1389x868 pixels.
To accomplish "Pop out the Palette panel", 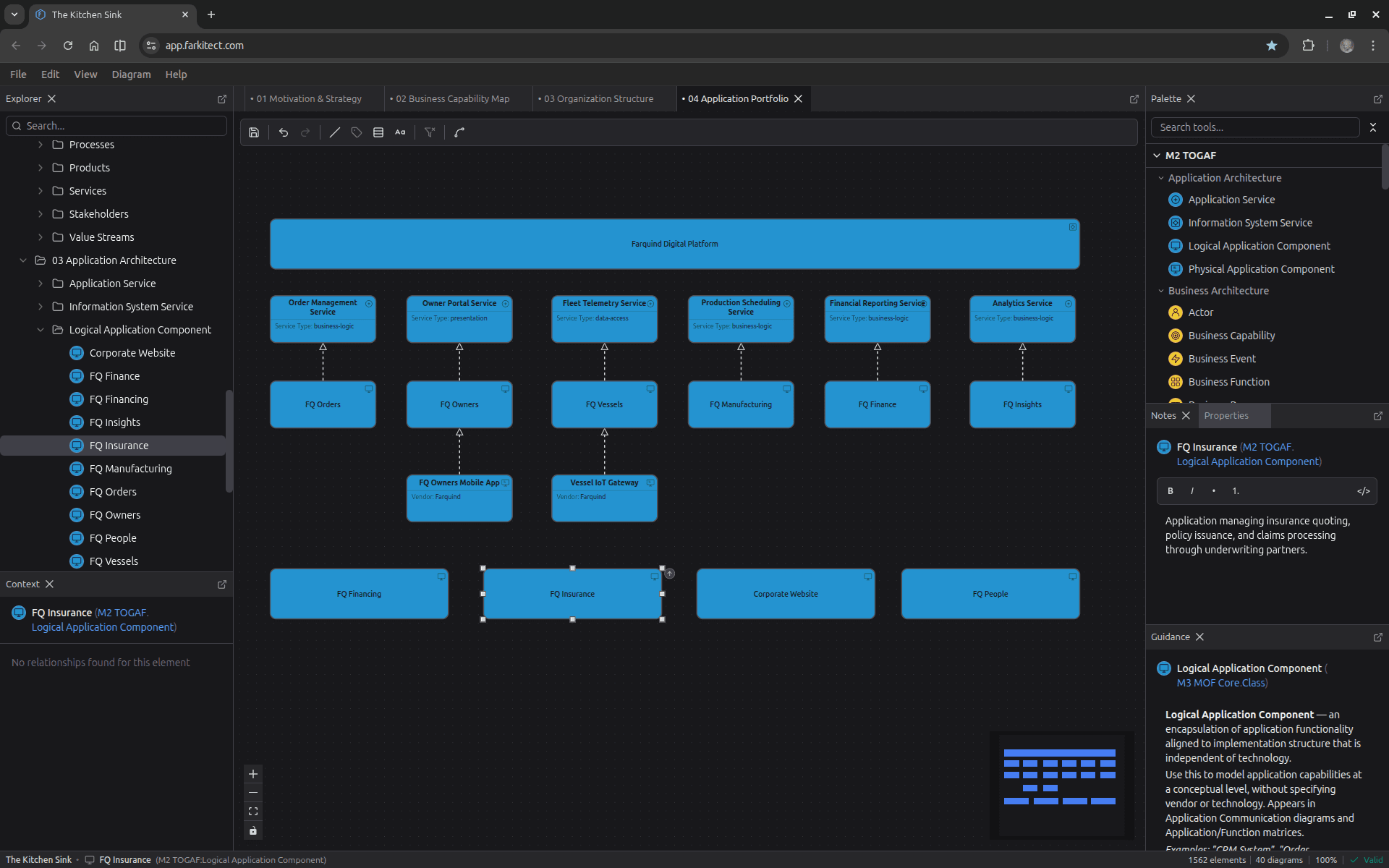I will coord(1377,99).
